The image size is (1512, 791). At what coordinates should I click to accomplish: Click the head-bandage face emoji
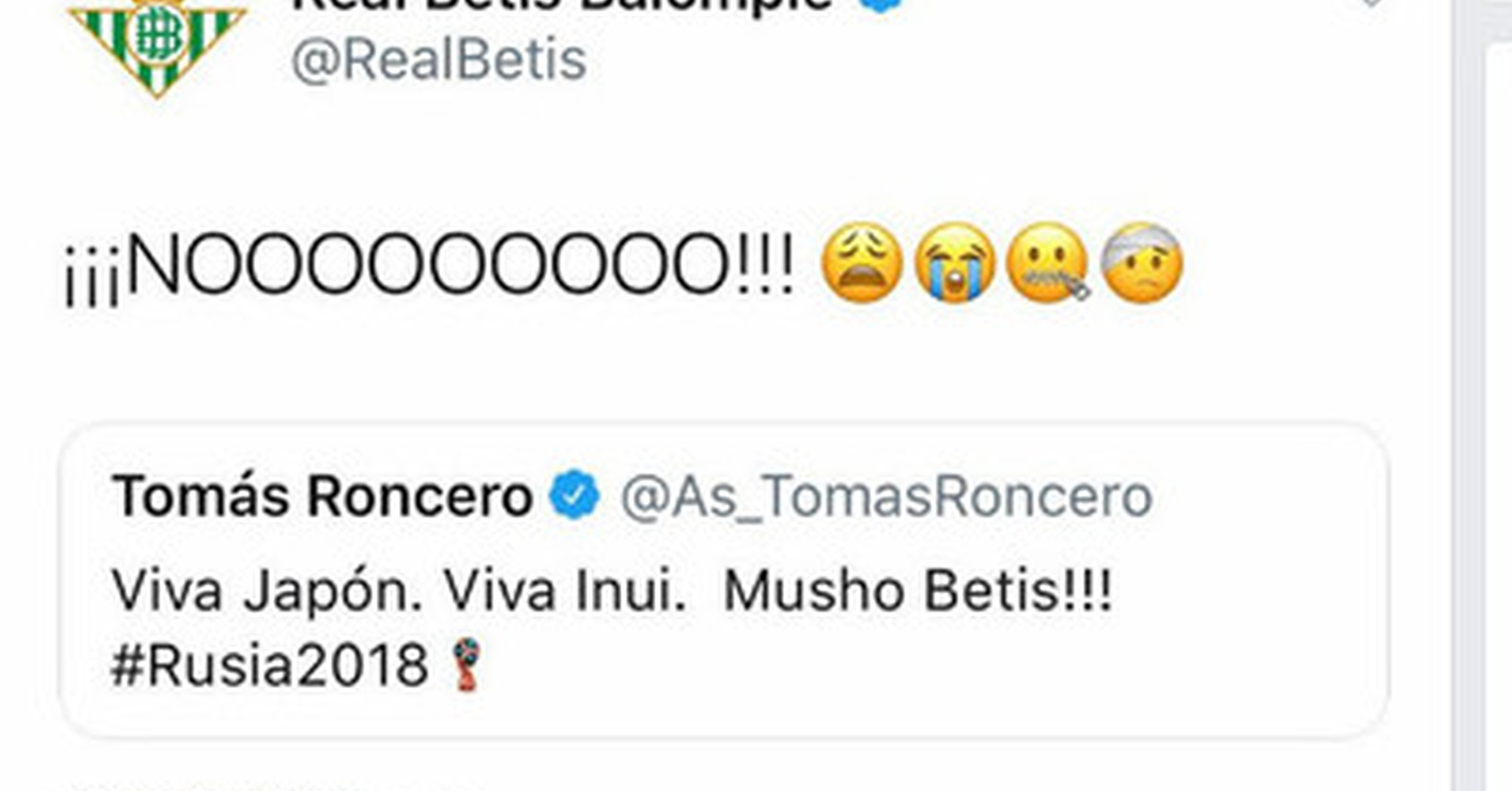tap(1142, 263)
